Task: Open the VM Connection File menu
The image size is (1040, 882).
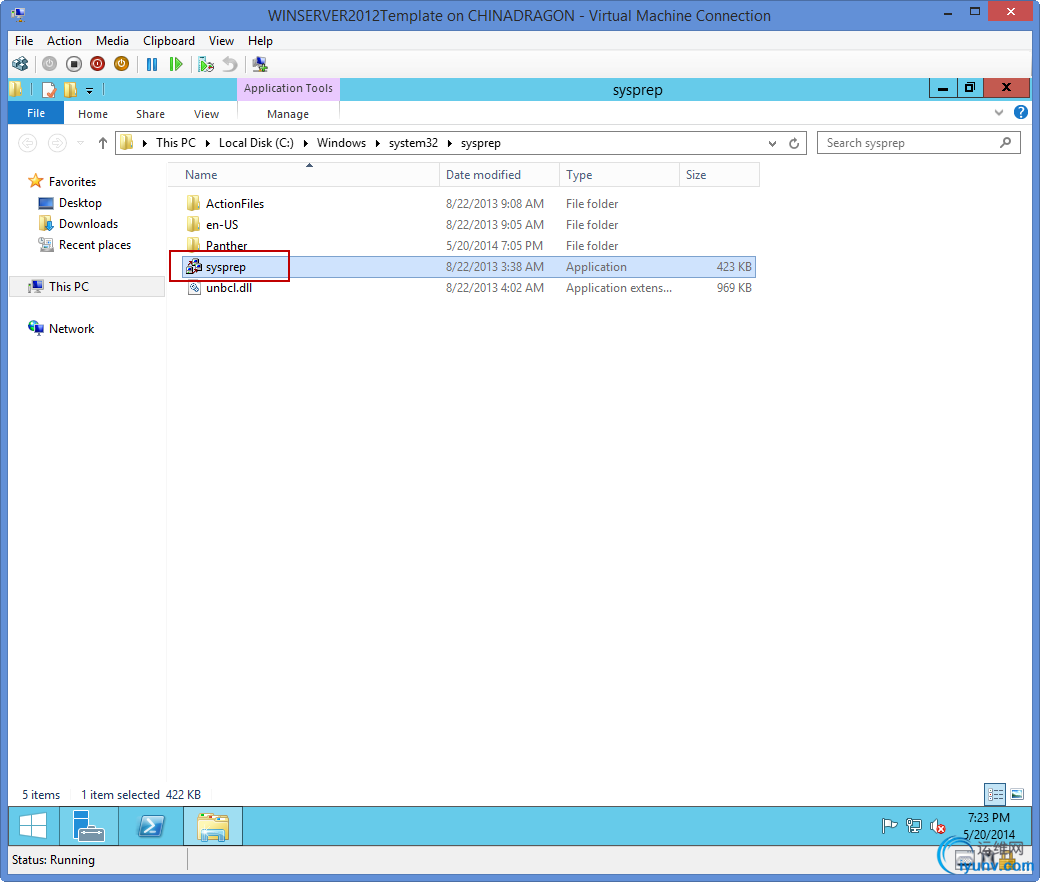Action: [x=24, y=40]
